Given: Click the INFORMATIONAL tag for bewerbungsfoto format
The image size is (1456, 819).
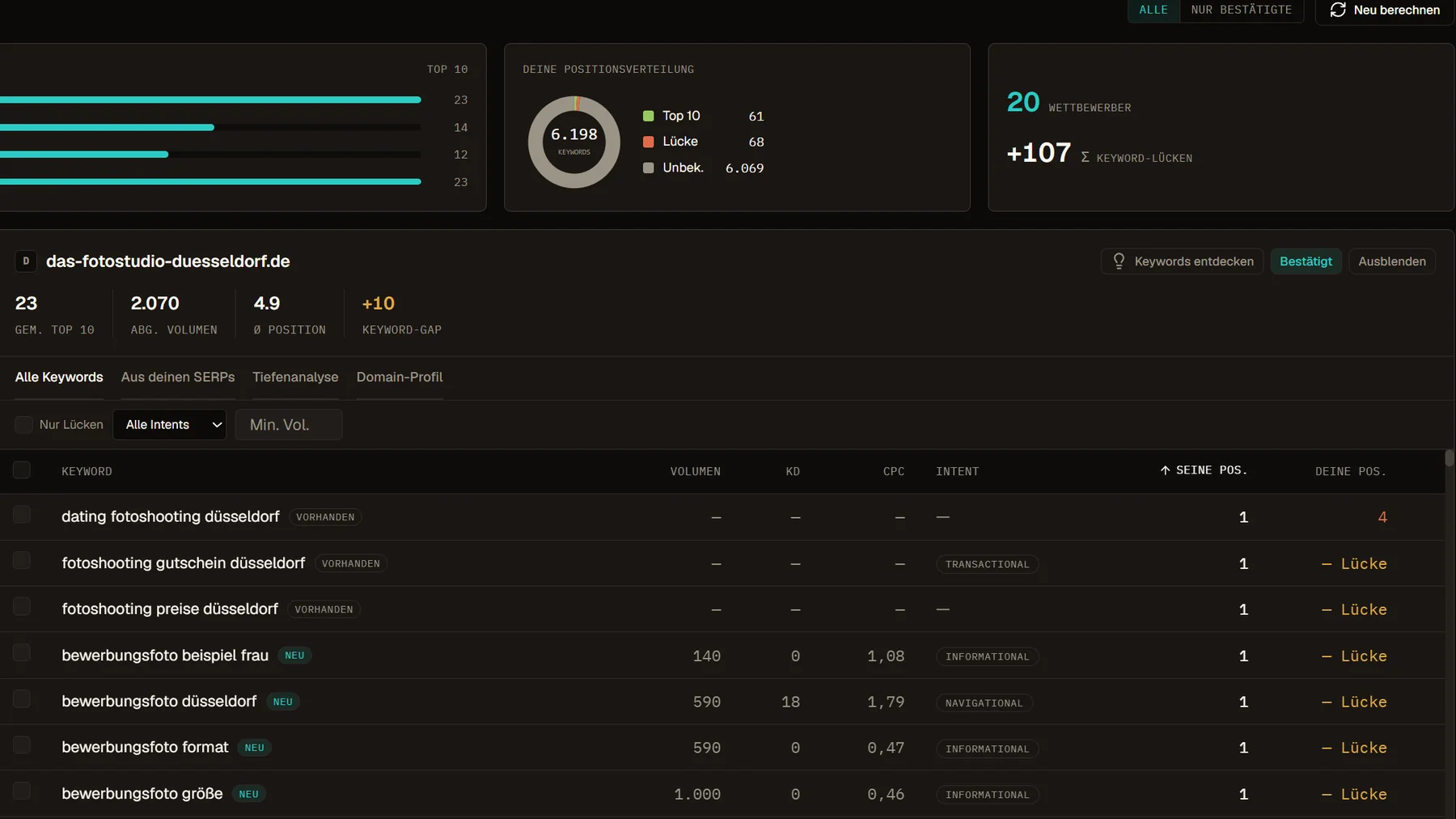Looking at the screenshot, I should point(987,749).
